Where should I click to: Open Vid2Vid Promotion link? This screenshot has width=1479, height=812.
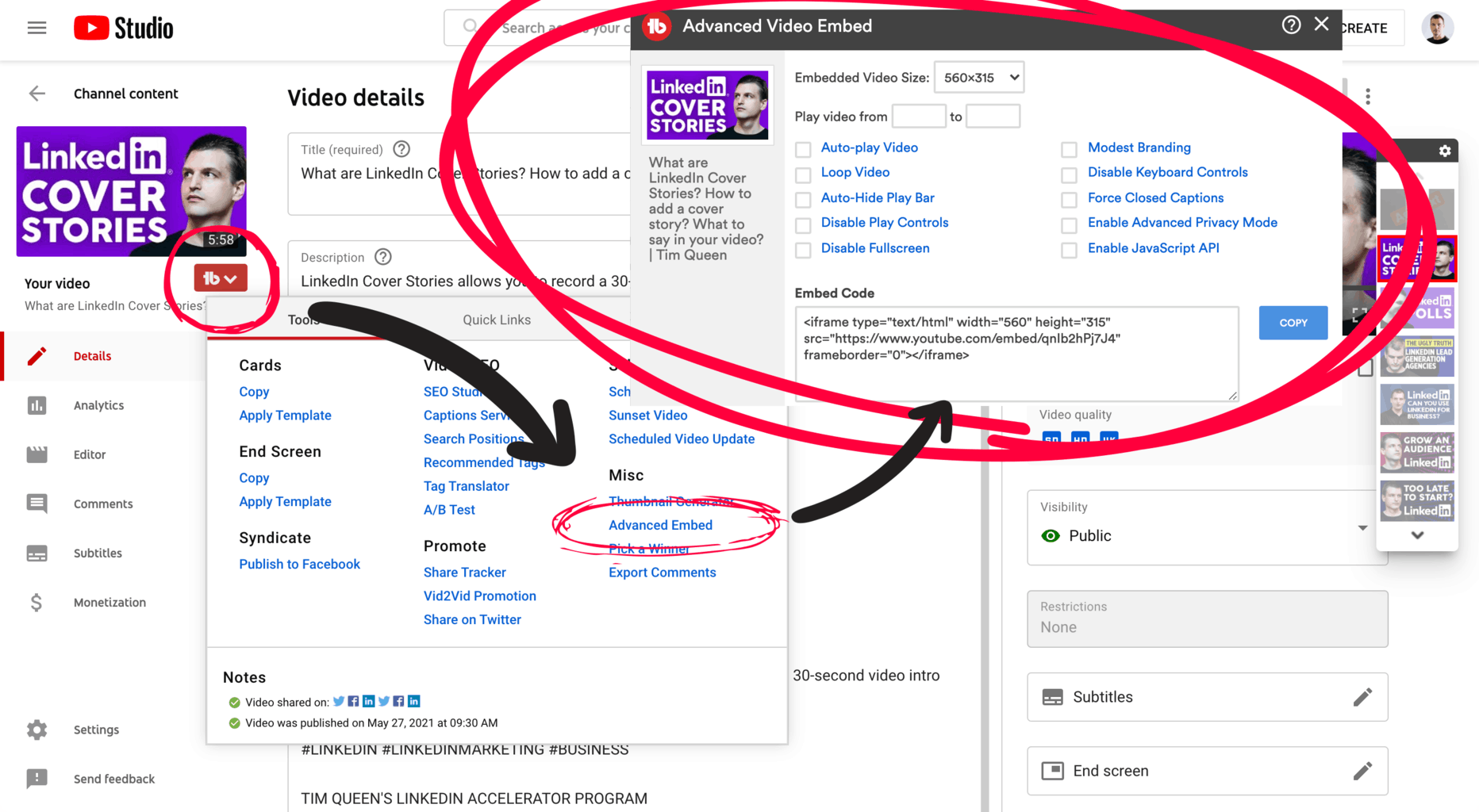[479, 596]
